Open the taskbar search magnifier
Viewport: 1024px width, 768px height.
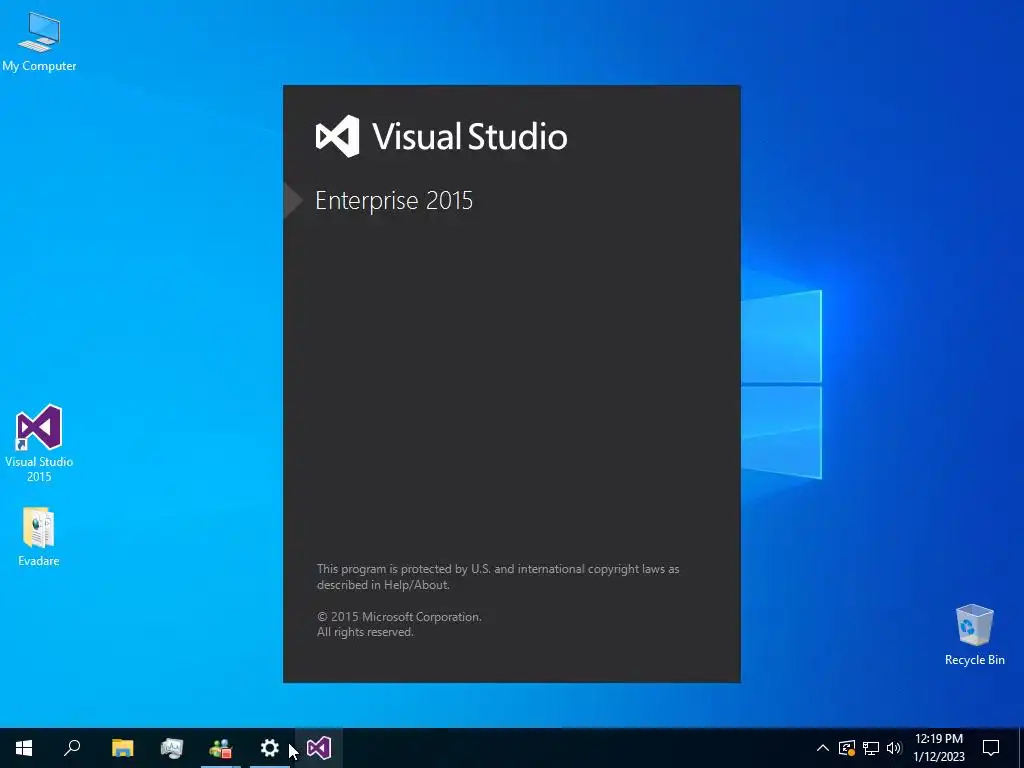72,748
